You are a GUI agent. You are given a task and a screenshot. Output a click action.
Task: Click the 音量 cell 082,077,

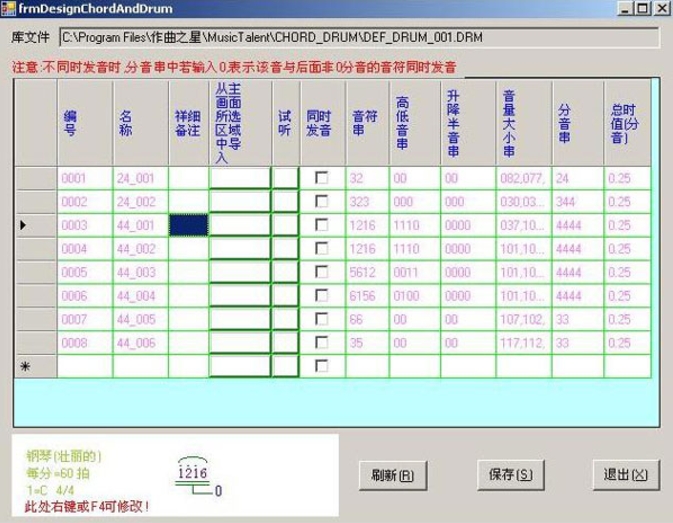click(524, 178)
